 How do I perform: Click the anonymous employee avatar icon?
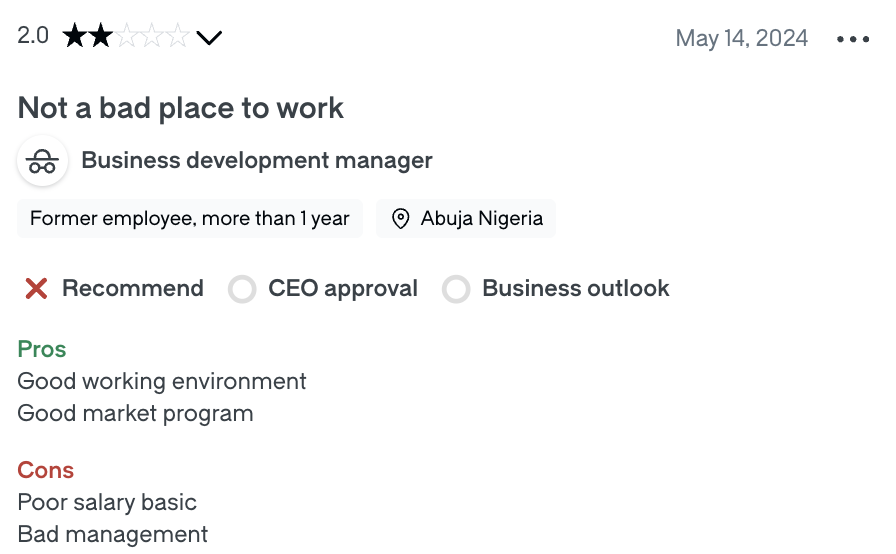pyautogui.click(x=42, y=161)
